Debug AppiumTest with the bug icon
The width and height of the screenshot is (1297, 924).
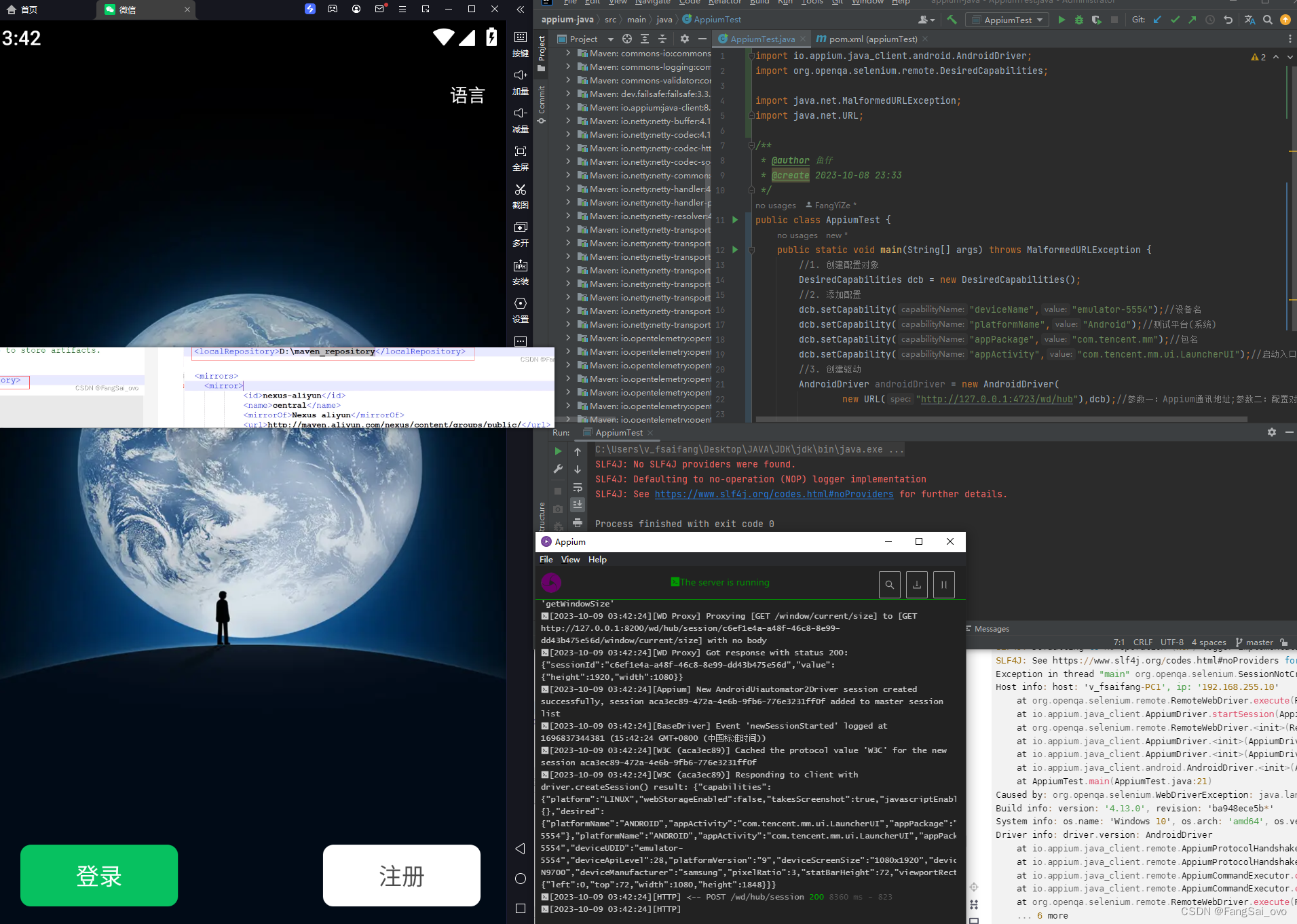click(x=1079, y=20)
